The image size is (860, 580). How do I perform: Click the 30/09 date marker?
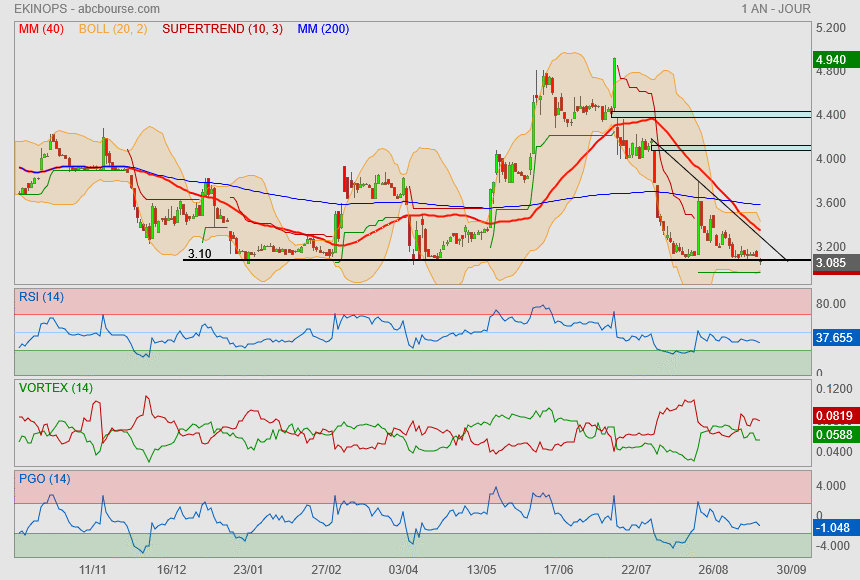click(x=790, y=569)
